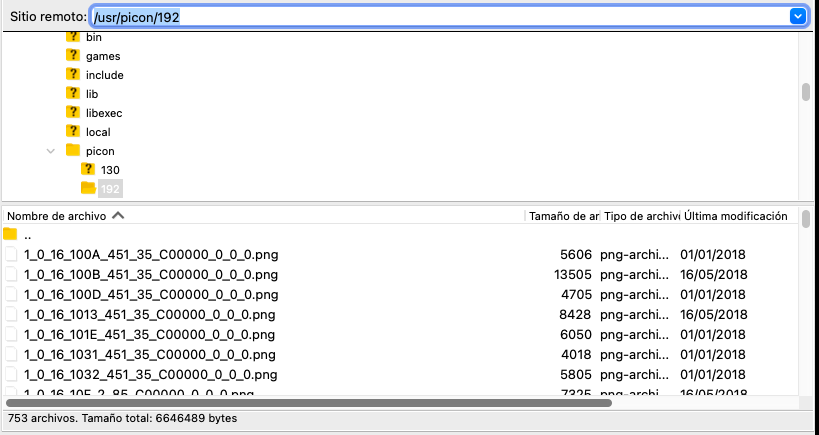Select the 192 folder in tree
The height and width of the screenshot is (435, 819).
[x=110, y=189]
